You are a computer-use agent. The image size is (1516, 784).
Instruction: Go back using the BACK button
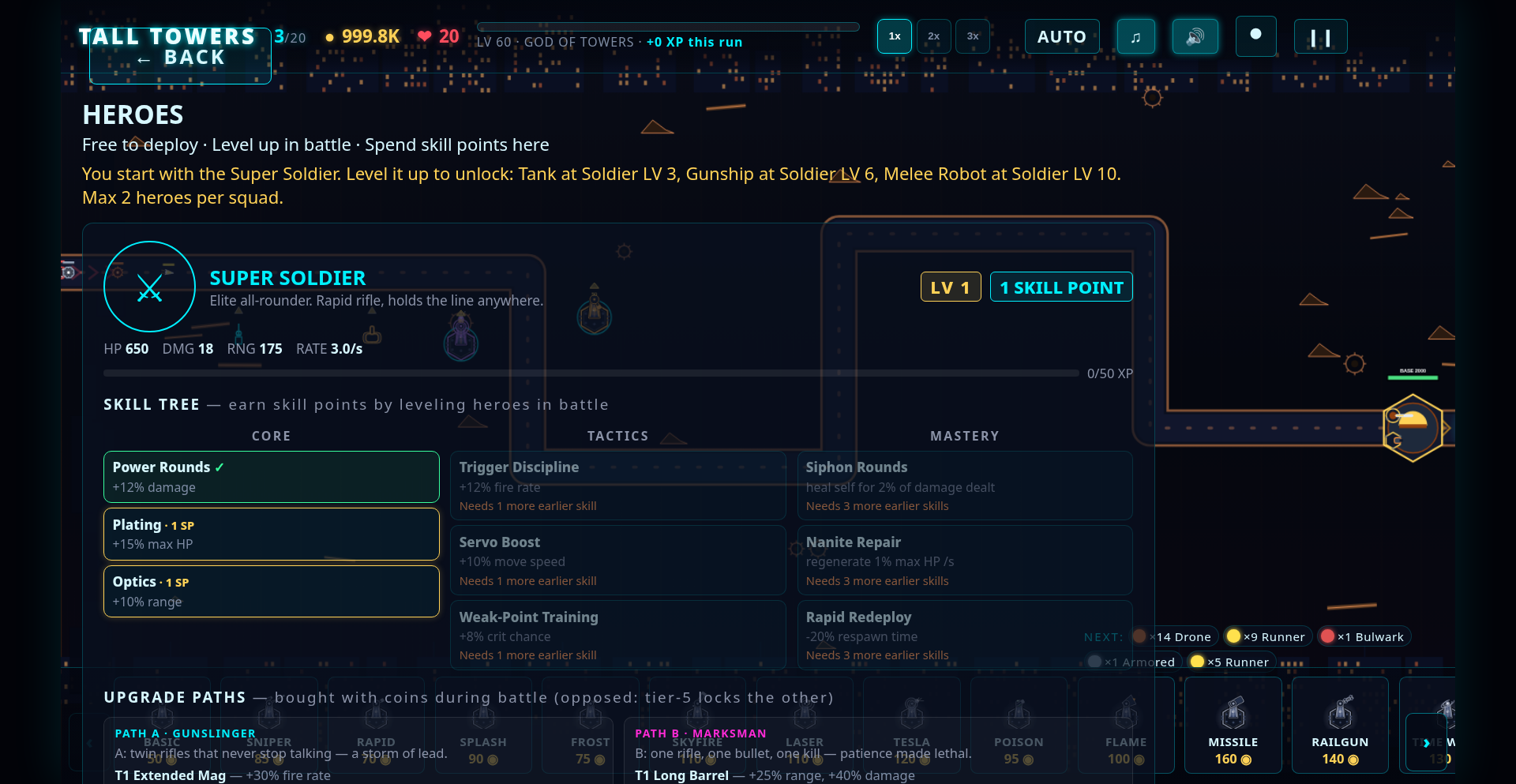pos(180,57)
